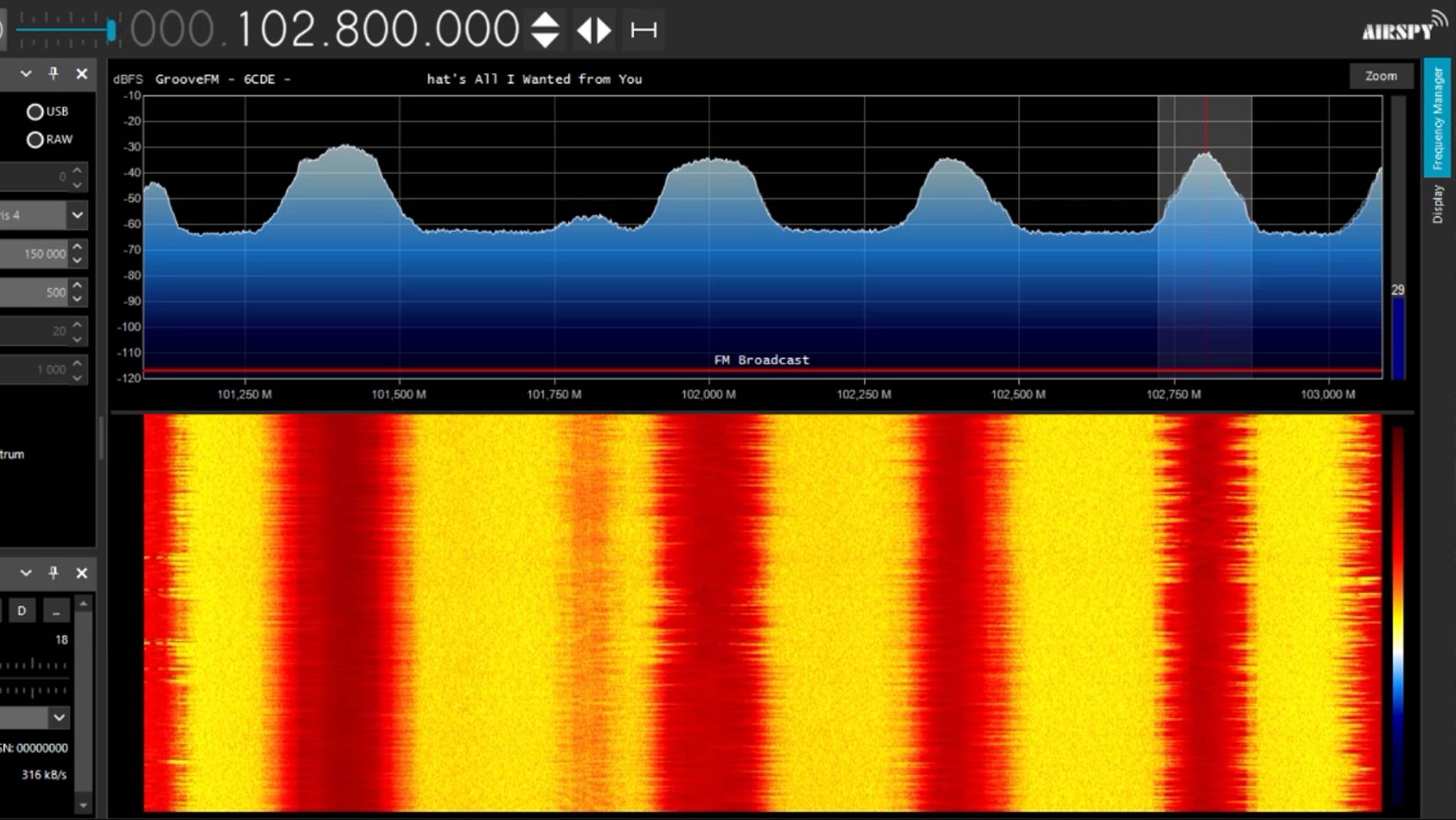Open the dropdown above SN: 00000000
Screen dimensions: 1456x820
(58, 718)
